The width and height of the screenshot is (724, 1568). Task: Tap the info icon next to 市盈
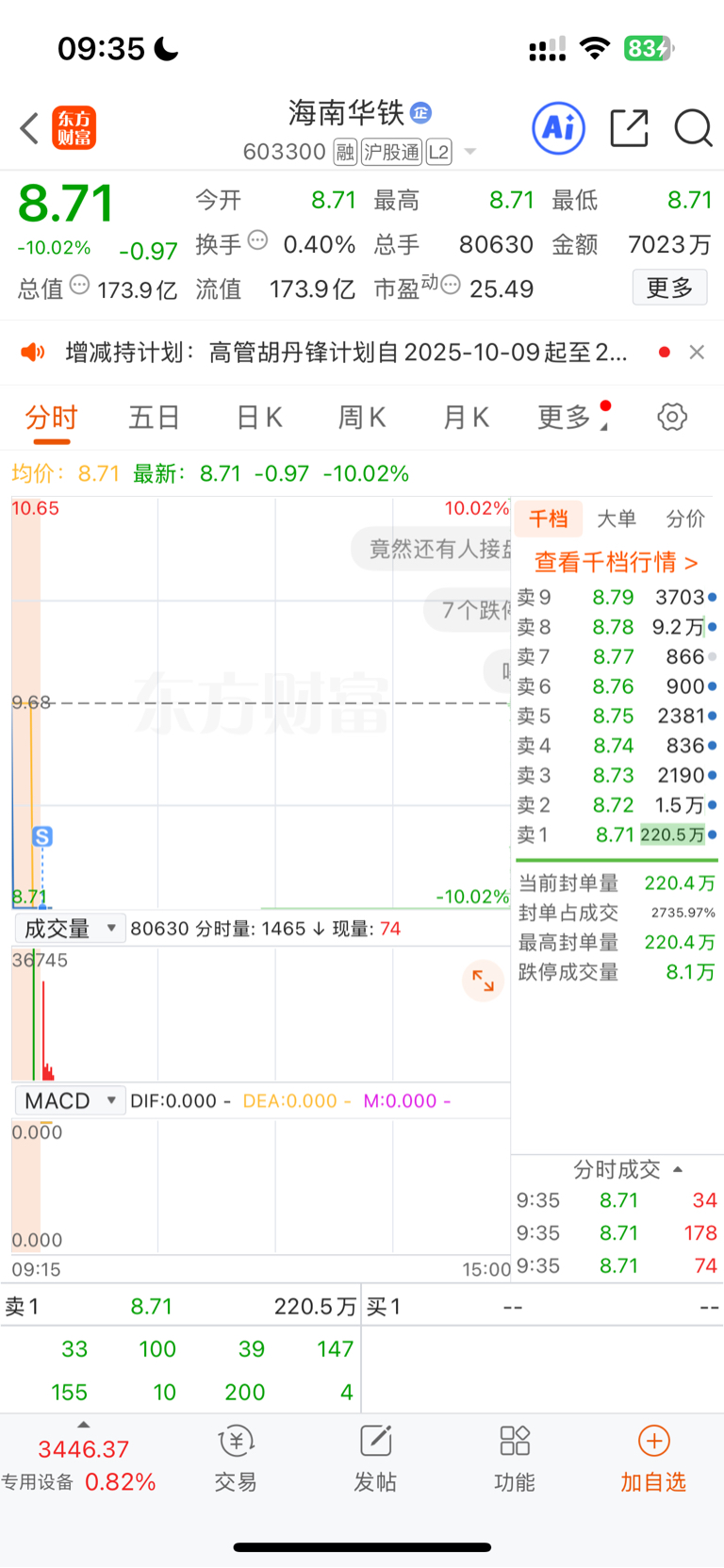451,284
